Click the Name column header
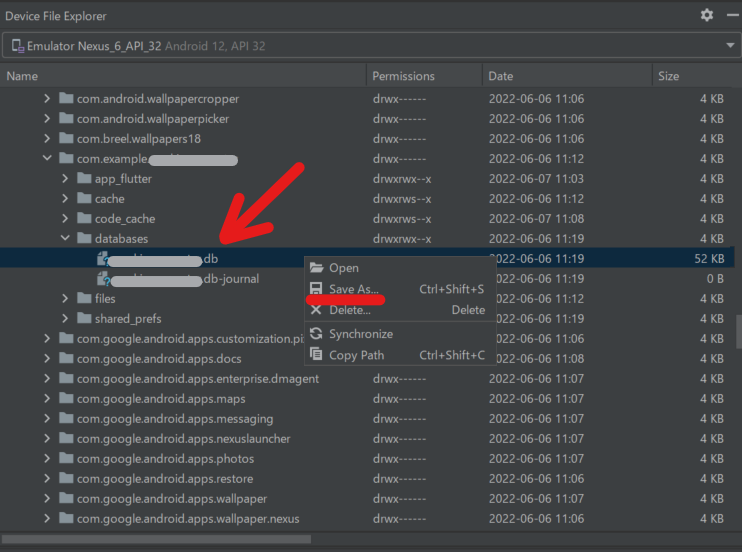Screen dimensions: 742x552 tap(183, 76)
